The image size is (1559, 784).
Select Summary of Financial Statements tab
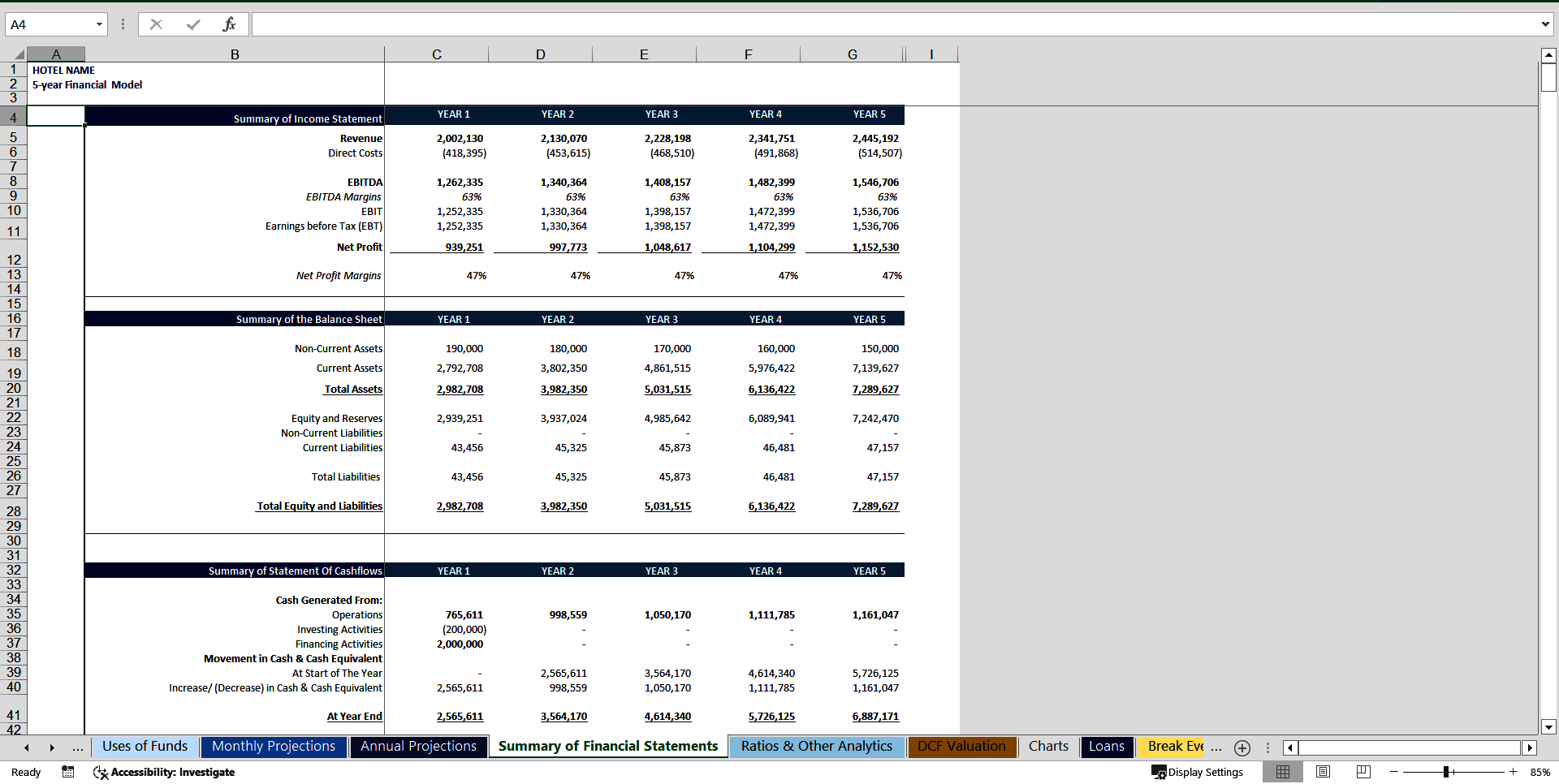[608, 747]
